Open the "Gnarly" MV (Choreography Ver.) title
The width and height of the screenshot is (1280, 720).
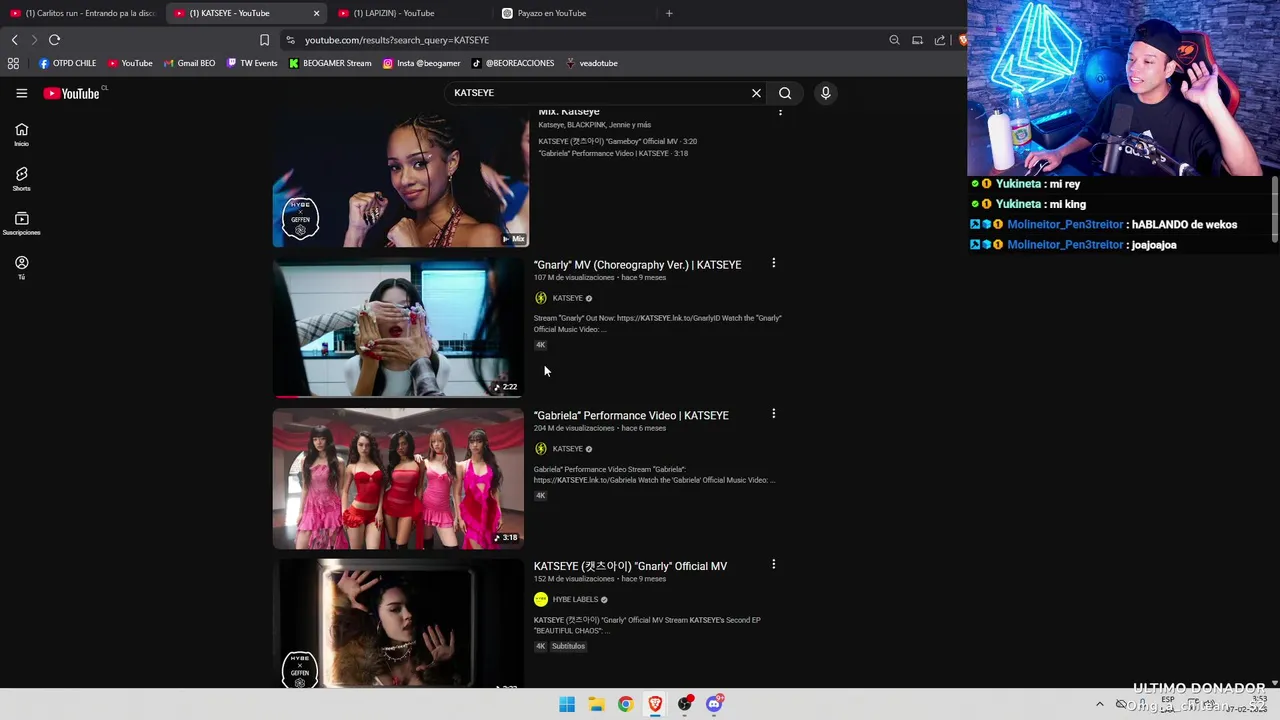click(637, 265)
